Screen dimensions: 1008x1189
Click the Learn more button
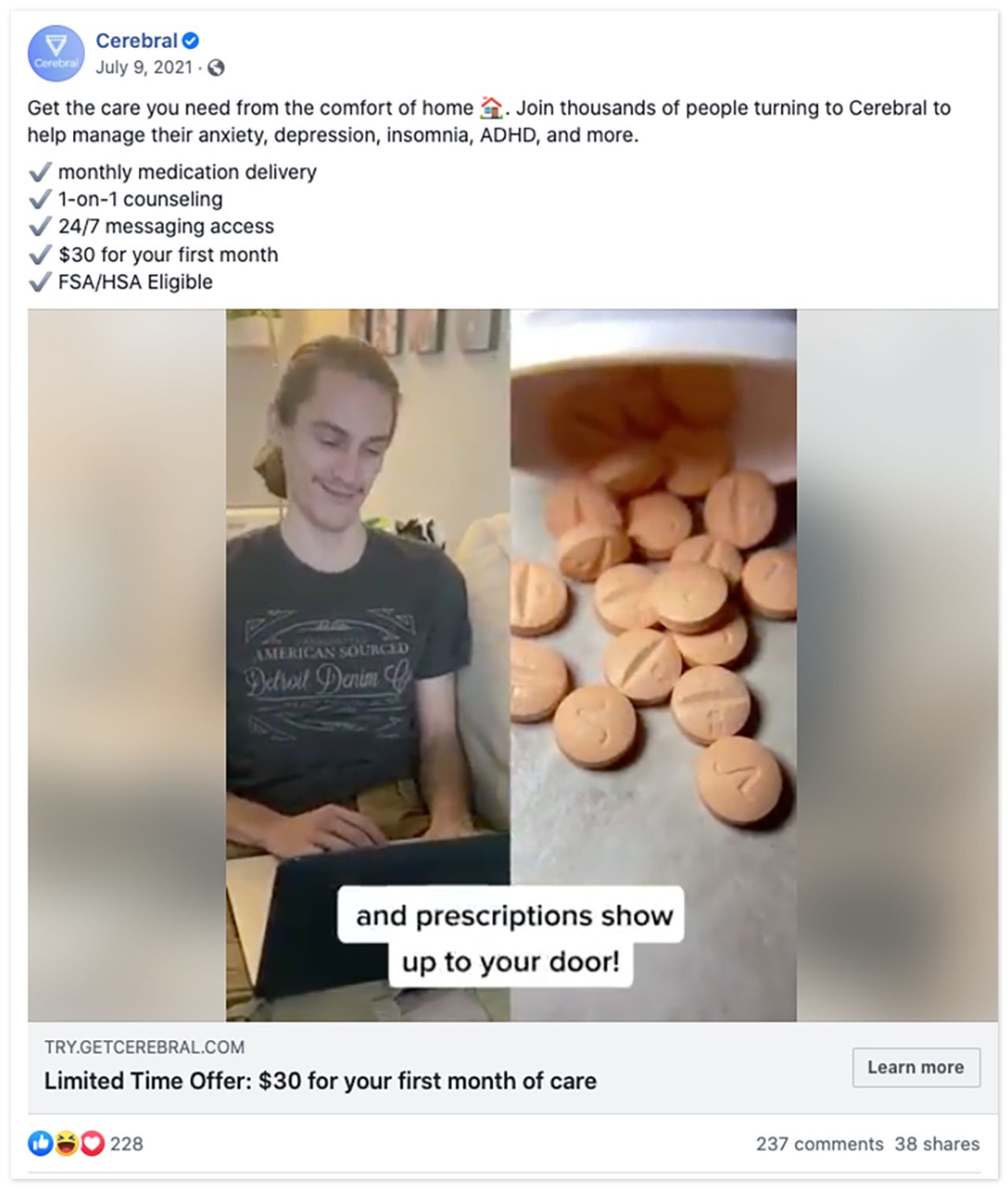click(916, 1067)
